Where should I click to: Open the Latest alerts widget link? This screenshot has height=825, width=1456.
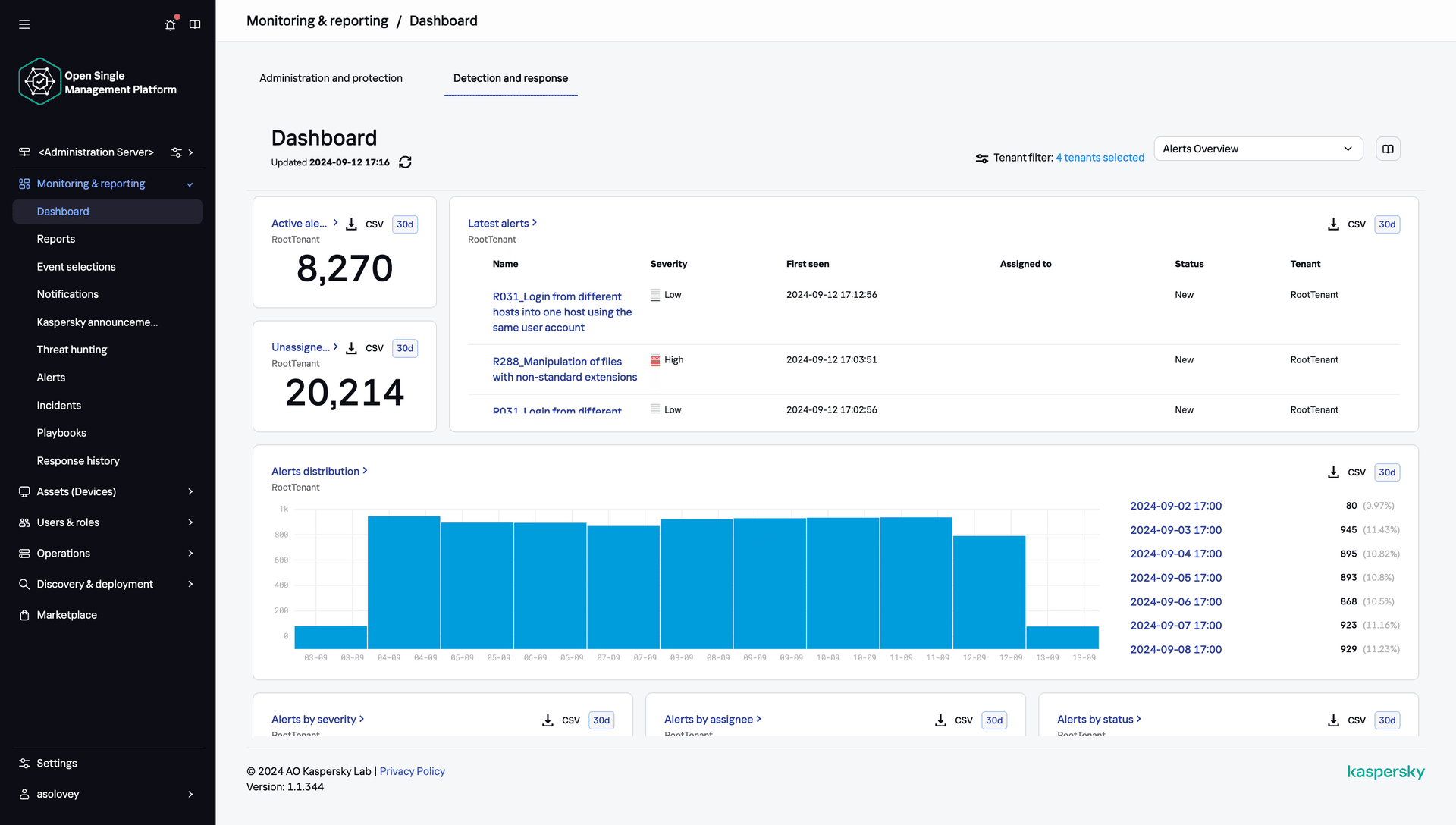point(502,223)
